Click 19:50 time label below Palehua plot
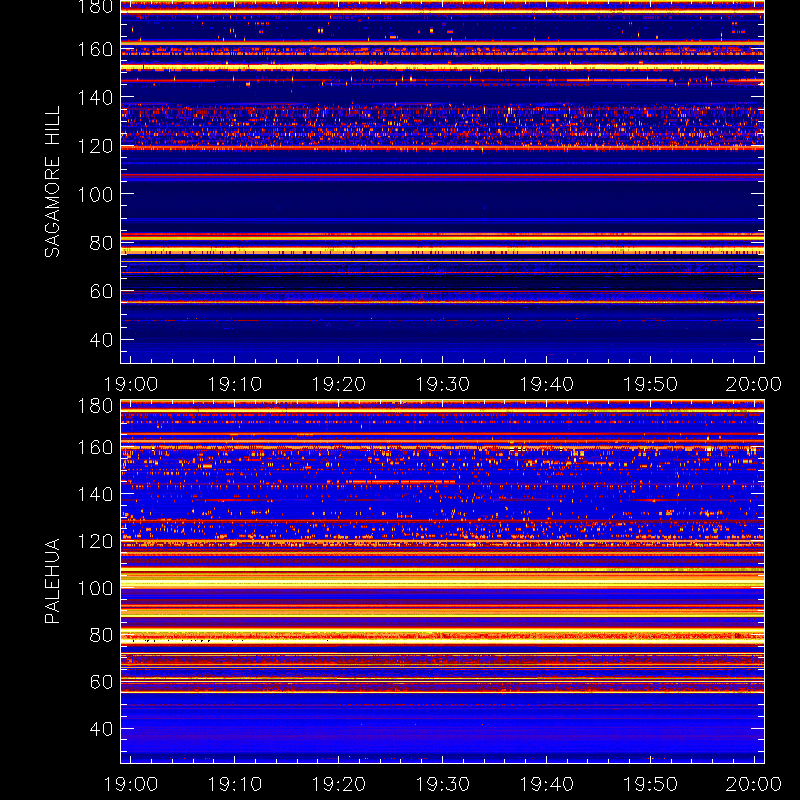The height and width of the screenshot is (800, 800). [651, 784]
